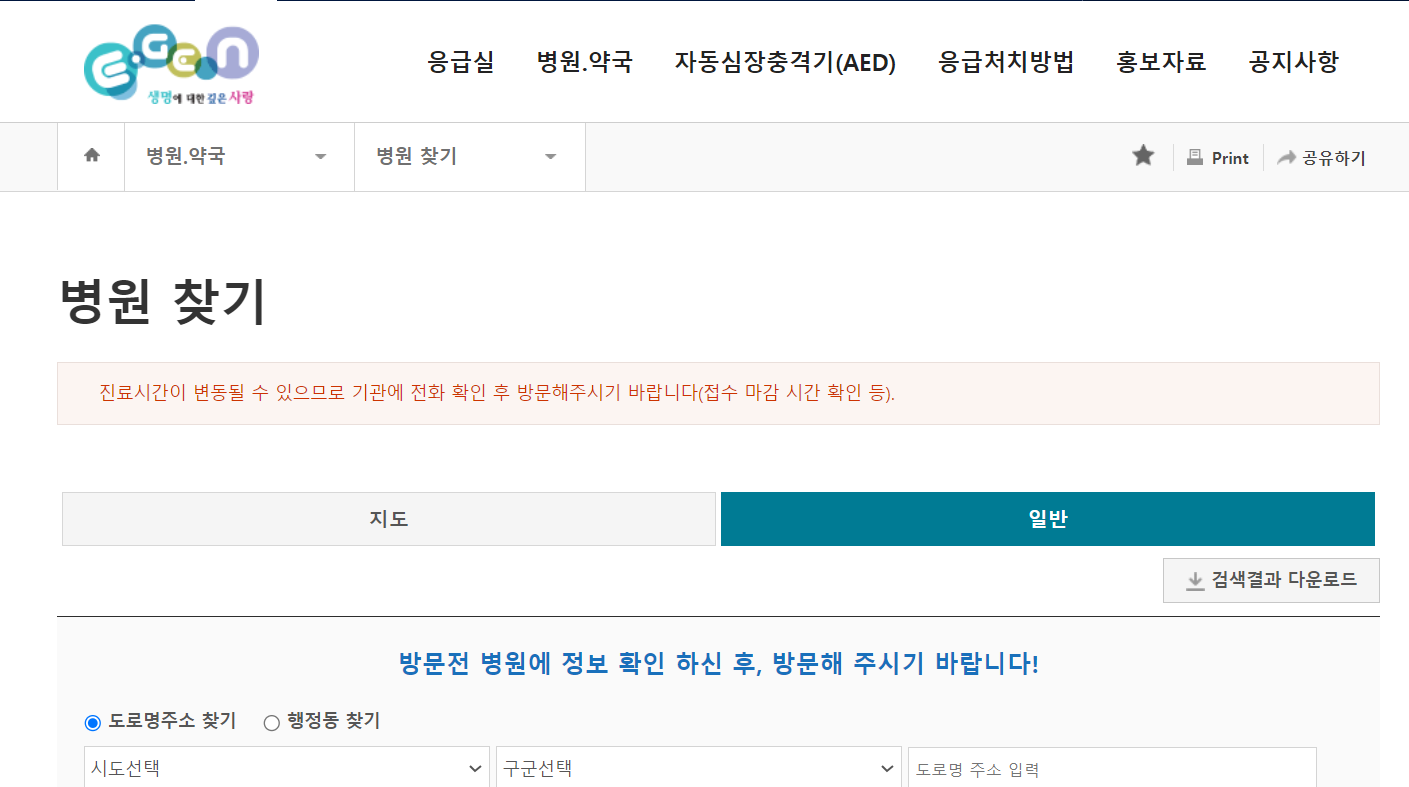Screen dimensions: 1409x787
Task: Click the home icon in the breadcrumb
Action: pyautogui.click(x=91, y=156)
